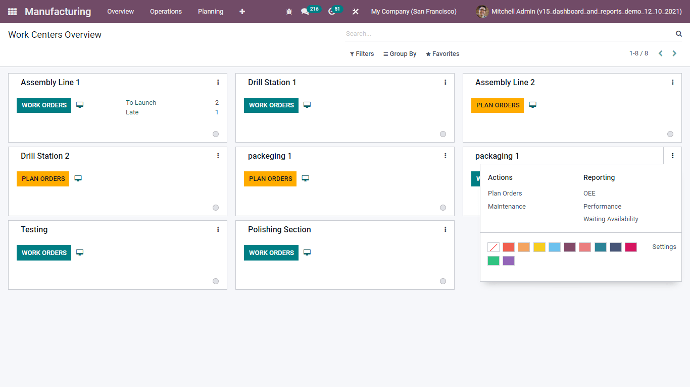Image resolution: width=690 pixels, height=387 pixels.
Task: Open the apps grid menu icon
Action: coord(12,11)
